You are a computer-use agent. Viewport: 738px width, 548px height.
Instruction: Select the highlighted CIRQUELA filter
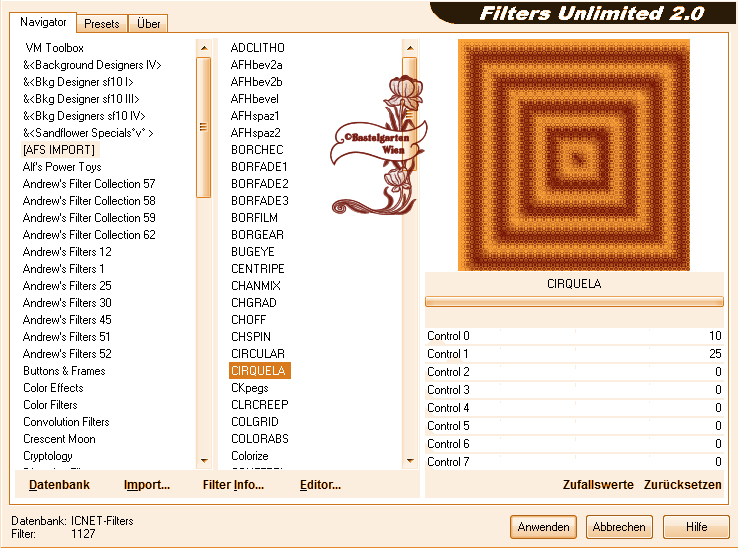pos(259,371)
